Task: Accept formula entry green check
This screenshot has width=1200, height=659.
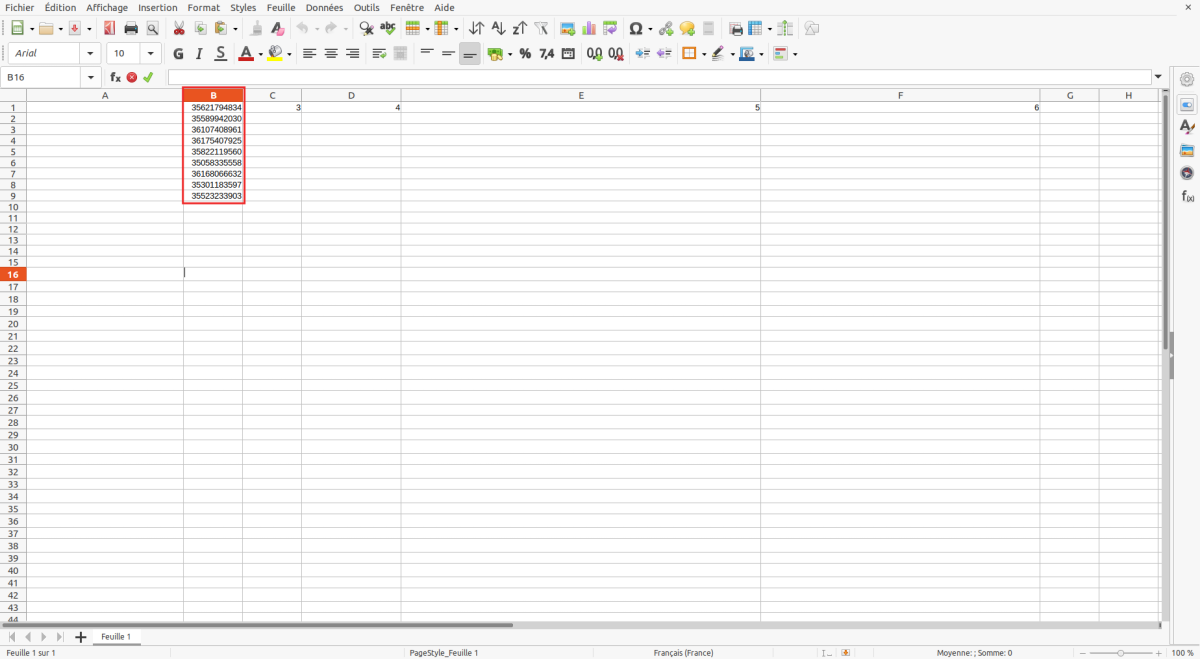Action: click(148, 77)
